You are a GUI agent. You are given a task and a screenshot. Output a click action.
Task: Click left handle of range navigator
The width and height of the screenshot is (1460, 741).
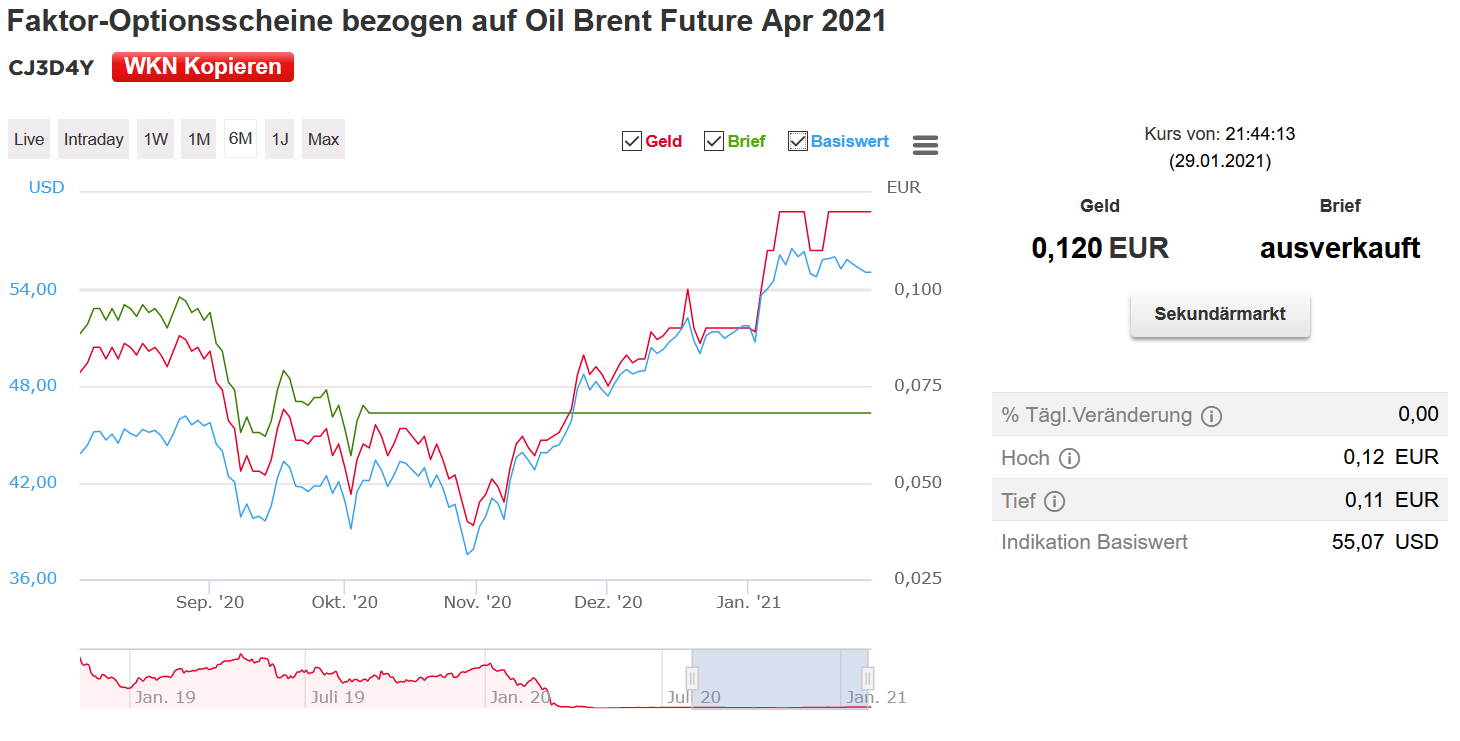point(692,678)
